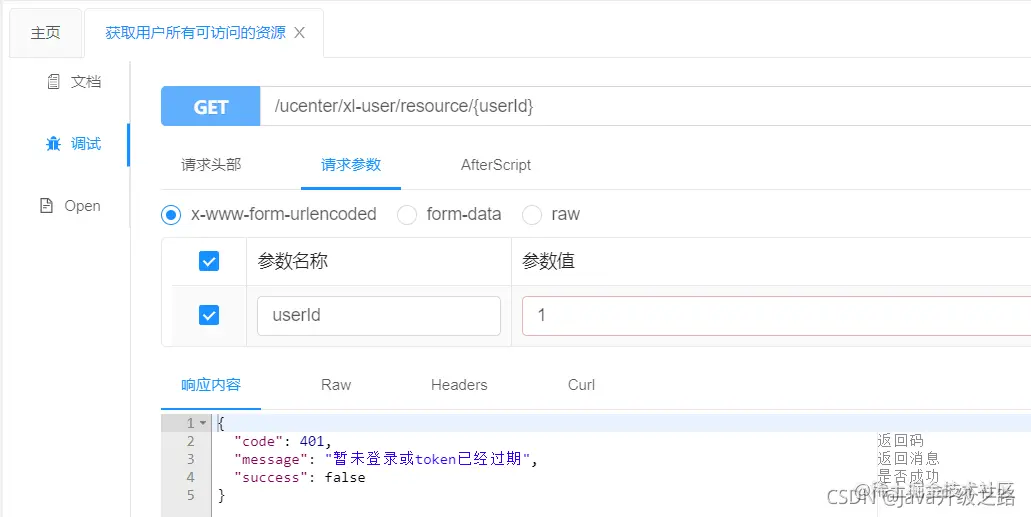The height and width of the screenshot is (517, 1031).
Task: Switch to the 请求参数 tab
Action: pos(351,164)
